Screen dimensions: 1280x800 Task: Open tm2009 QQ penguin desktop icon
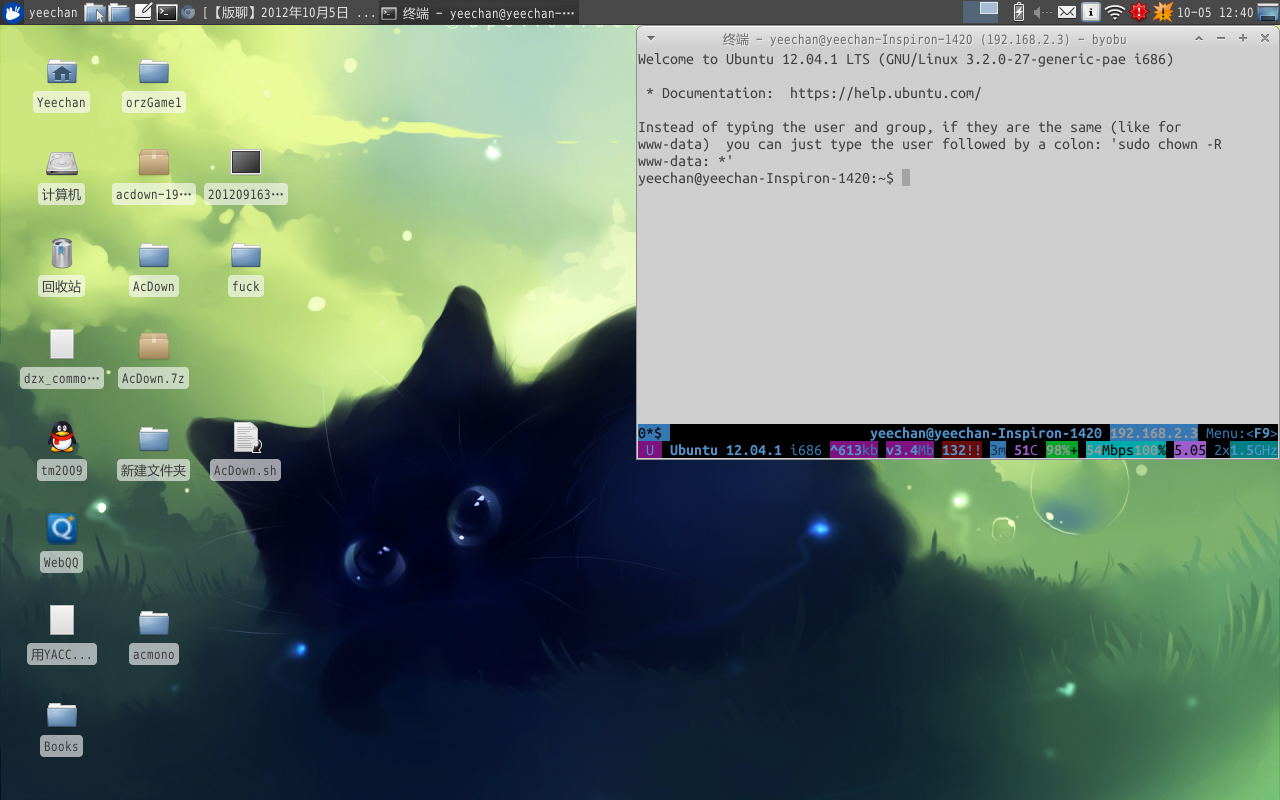[62, 438]
